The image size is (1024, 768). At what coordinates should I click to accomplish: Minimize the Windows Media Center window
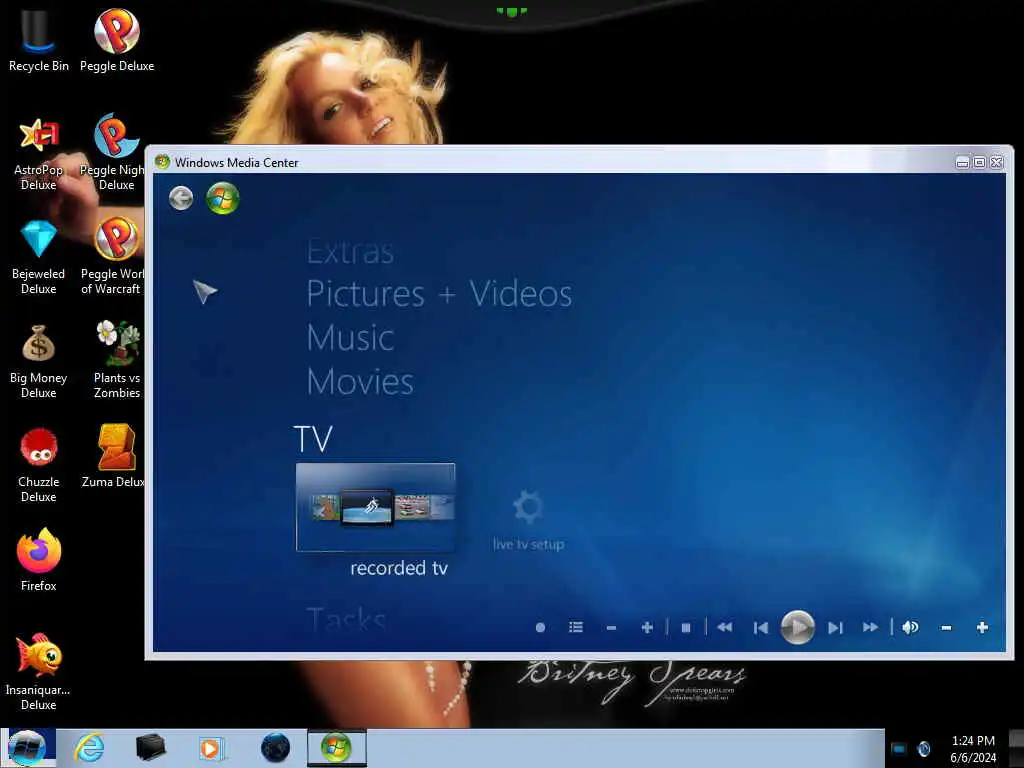tap(962, 163)
